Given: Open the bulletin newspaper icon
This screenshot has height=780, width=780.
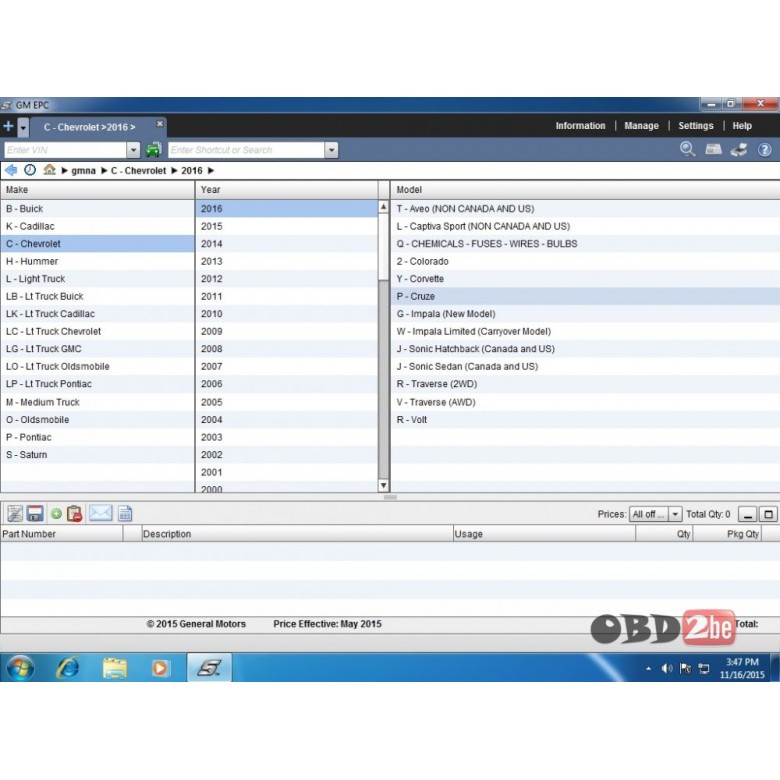Looking at the screenshot, I should click(713, 149).
